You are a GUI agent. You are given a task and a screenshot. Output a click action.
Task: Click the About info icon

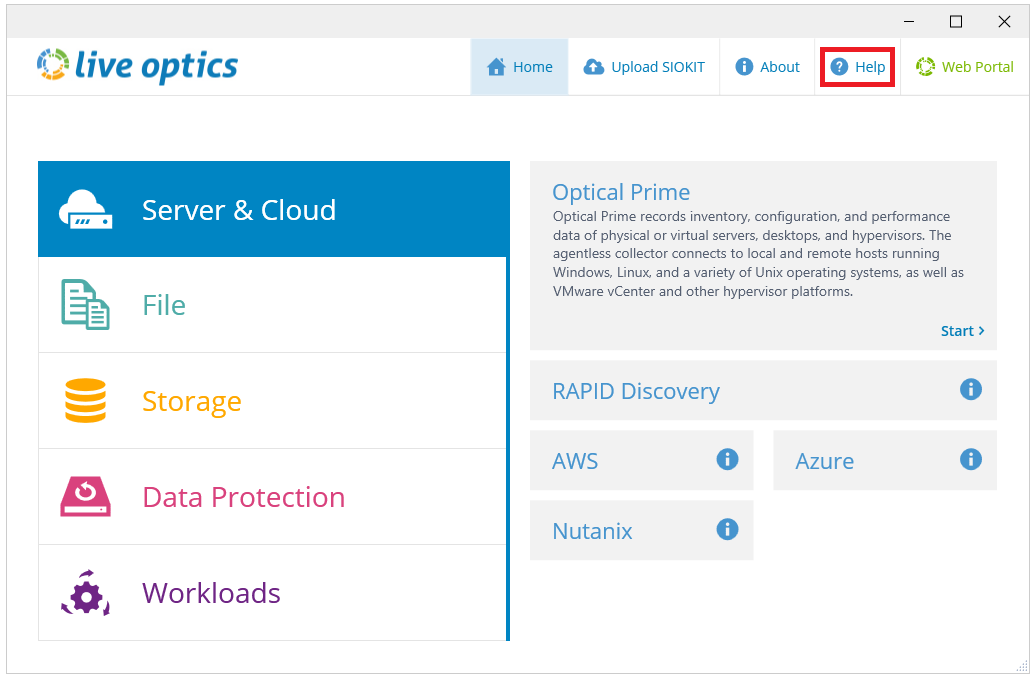(740, 66)
